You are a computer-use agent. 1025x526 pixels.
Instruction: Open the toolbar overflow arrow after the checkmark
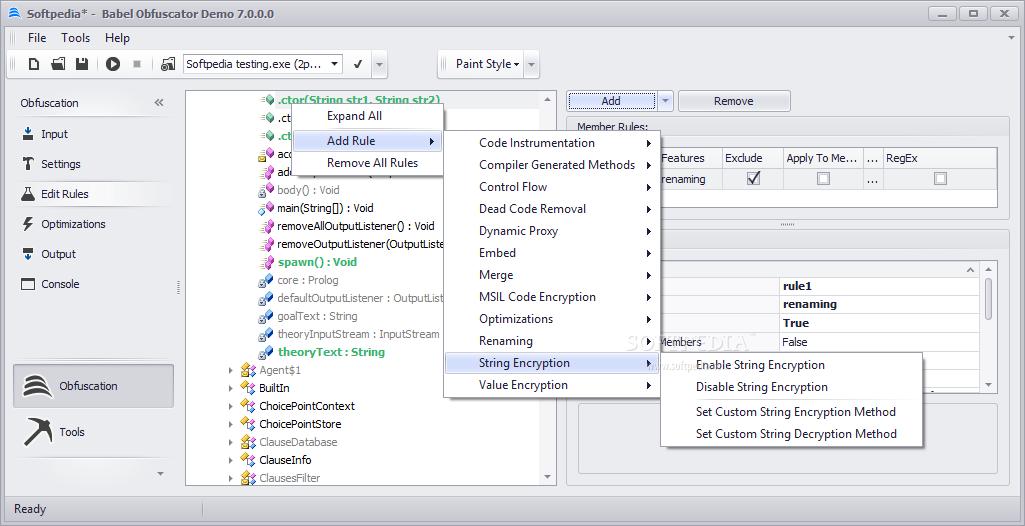380,65
